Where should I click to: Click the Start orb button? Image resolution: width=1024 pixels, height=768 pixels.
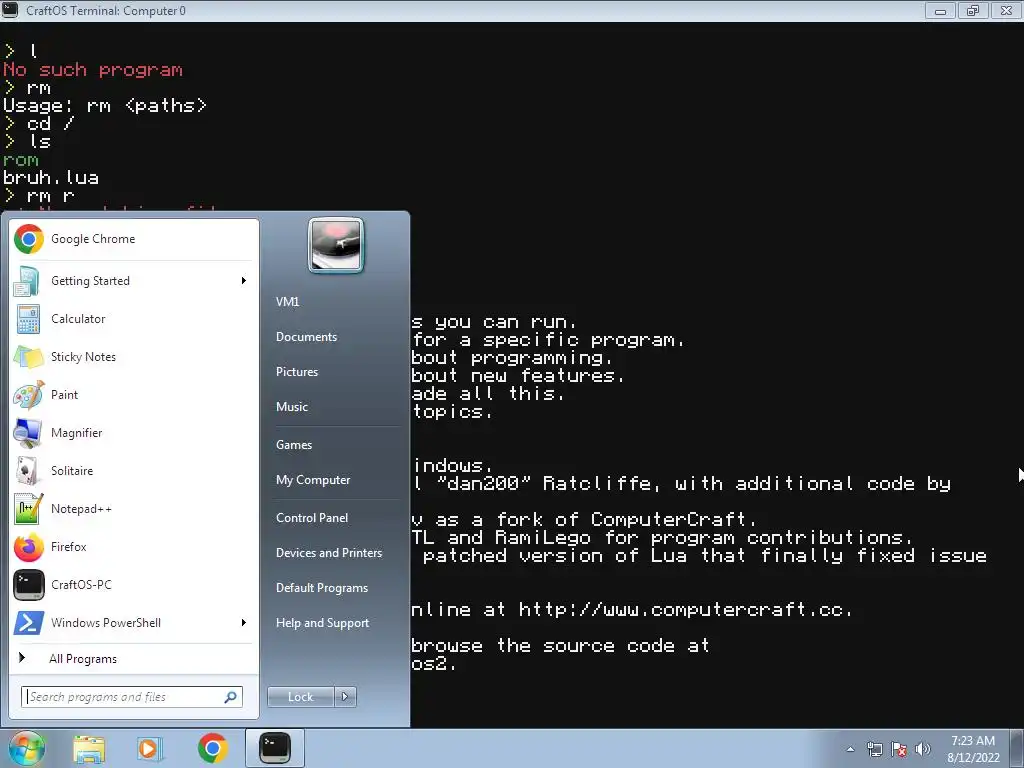(x=26, y=748)
